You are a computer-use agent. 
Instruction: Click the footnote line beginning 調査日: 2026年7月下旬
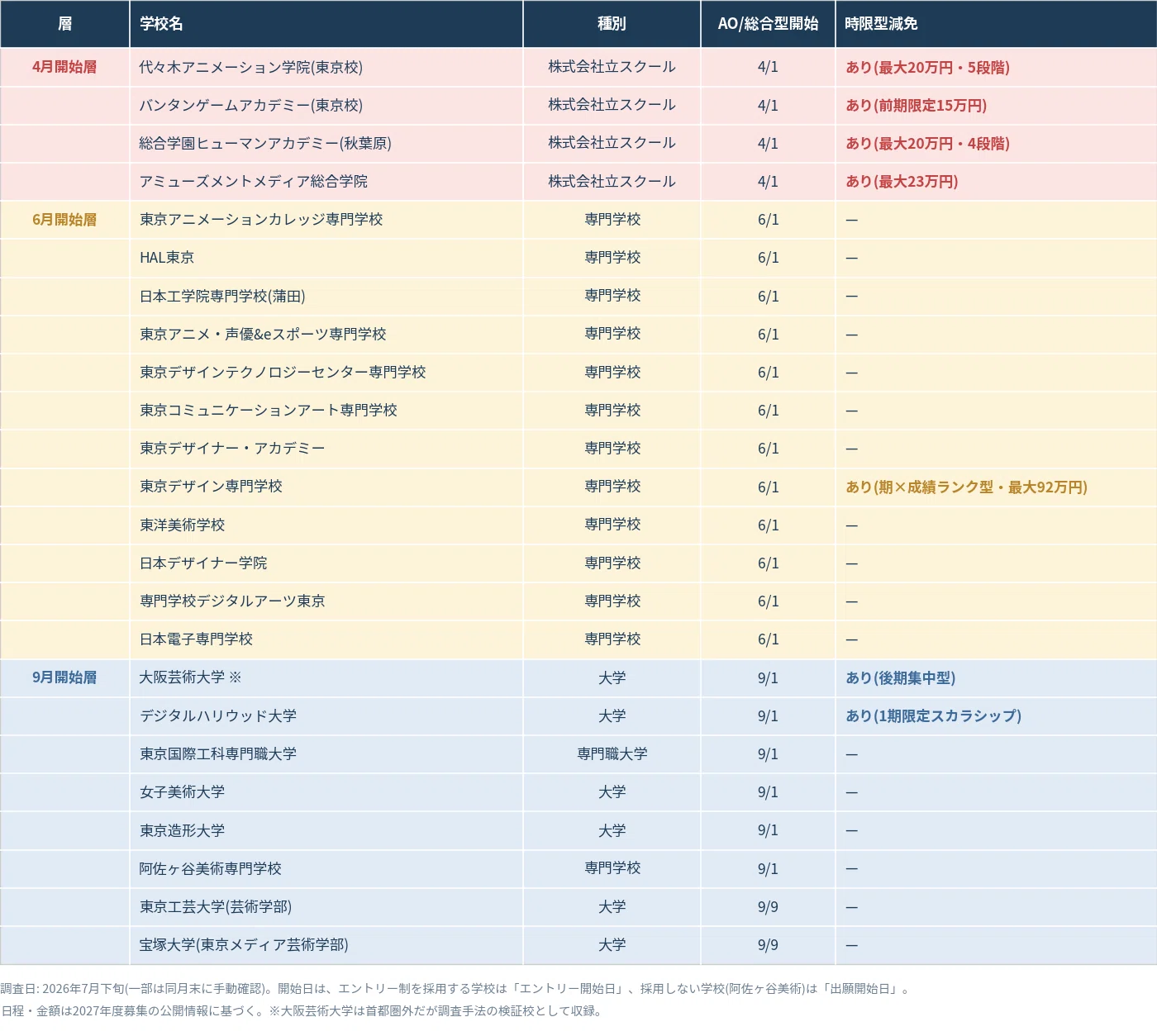pyautogui.click(x=455, y=989)
